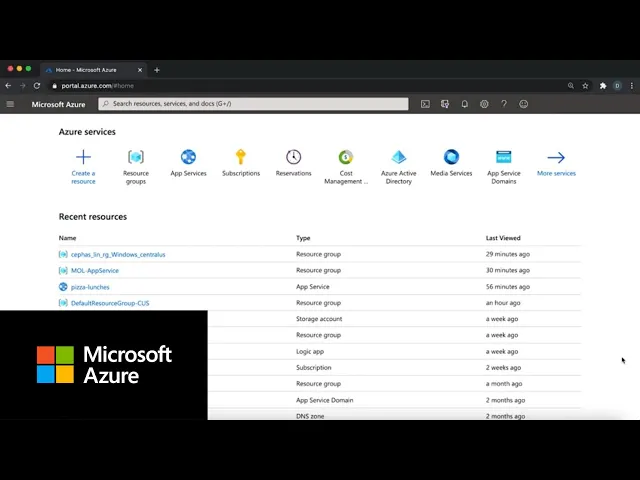Viewport: 640px width, 480px height.
Task: Click the 'Logic app' type cell
Action: [x=310, y=351]
